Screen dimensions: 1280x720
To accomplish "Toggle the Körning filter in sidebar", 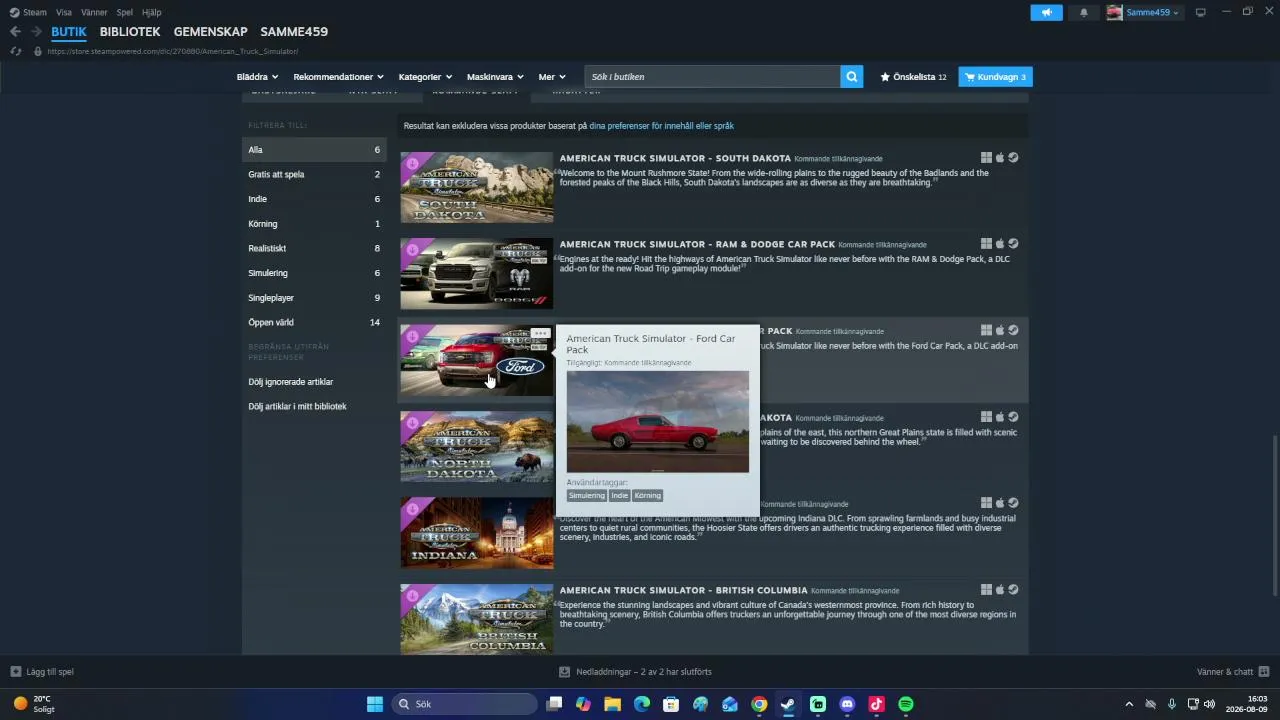I will [314, 224].
